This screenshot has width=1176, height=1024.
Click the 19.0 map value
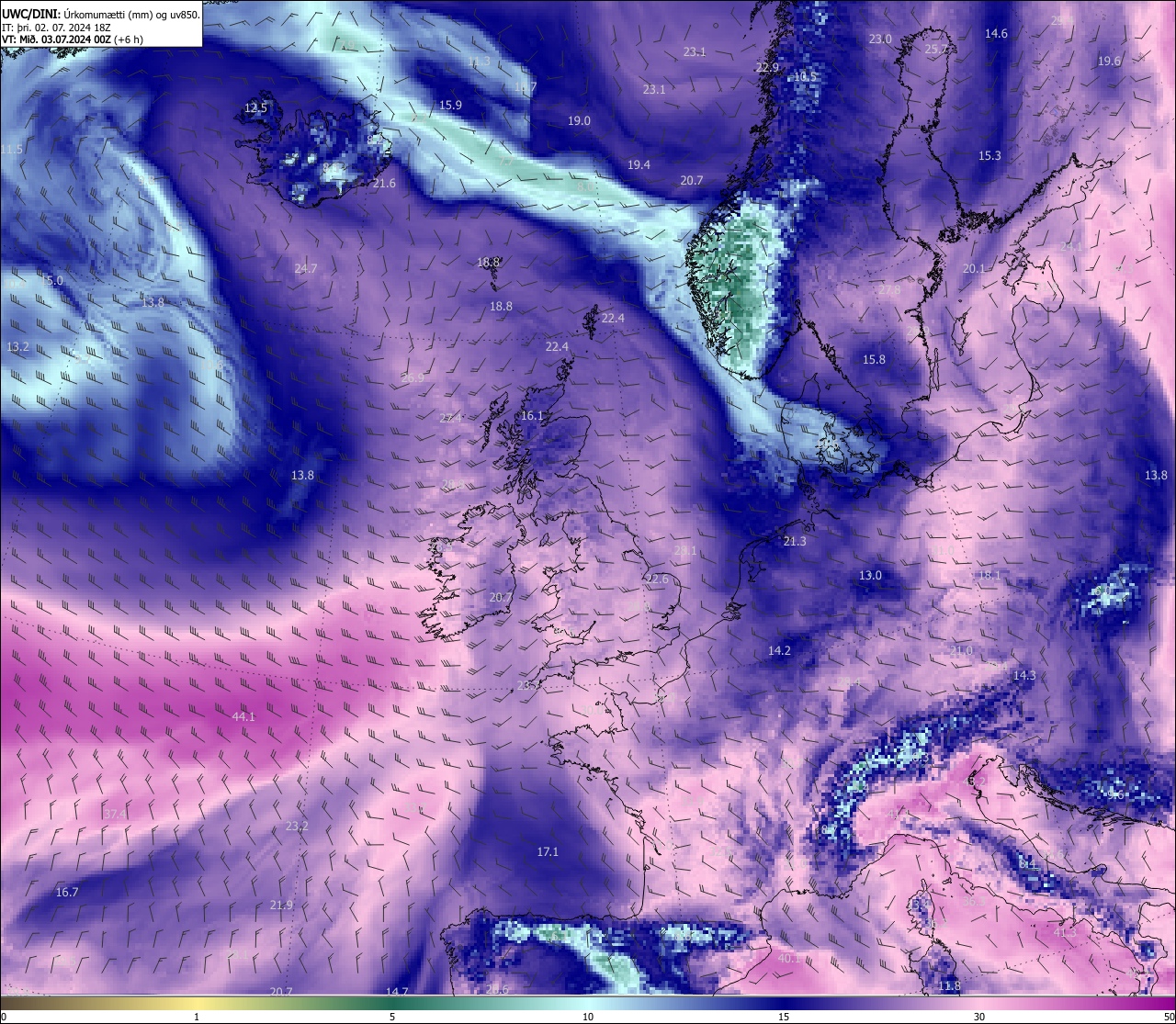coord(579,121)
